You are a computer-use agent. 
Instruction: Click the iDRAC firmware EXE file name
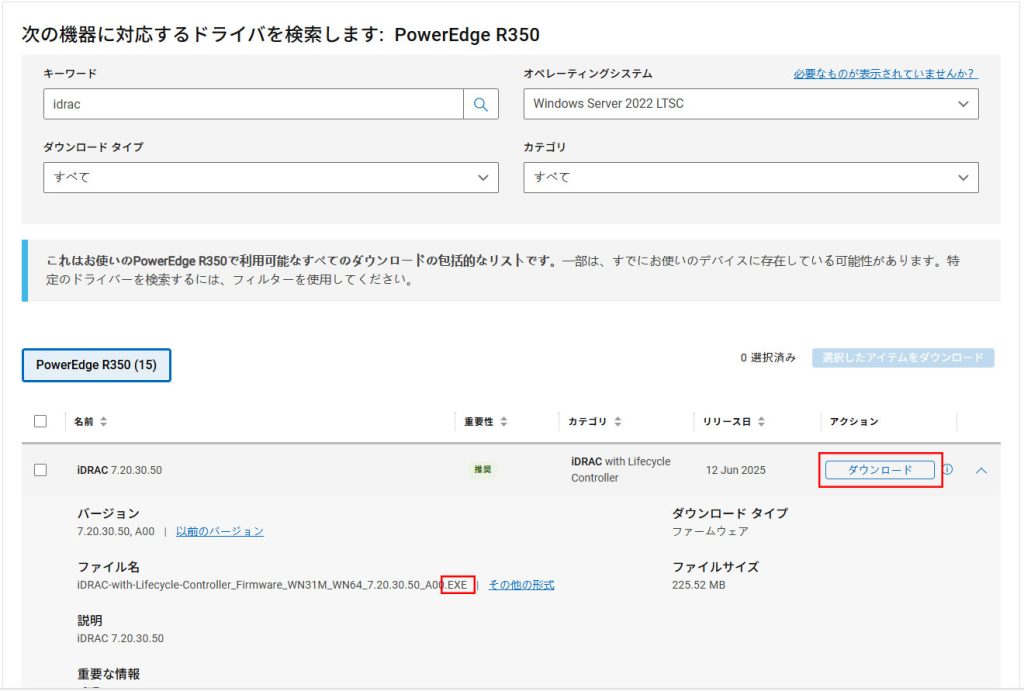pos(272,585)
